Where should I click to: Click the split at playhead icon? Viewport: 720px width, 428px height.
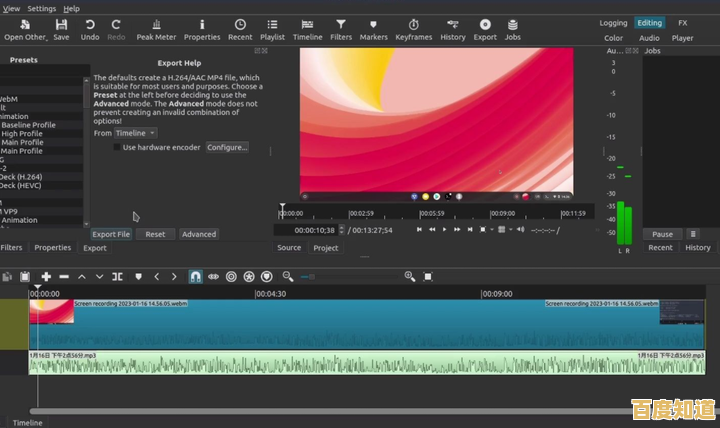[117, 276]
